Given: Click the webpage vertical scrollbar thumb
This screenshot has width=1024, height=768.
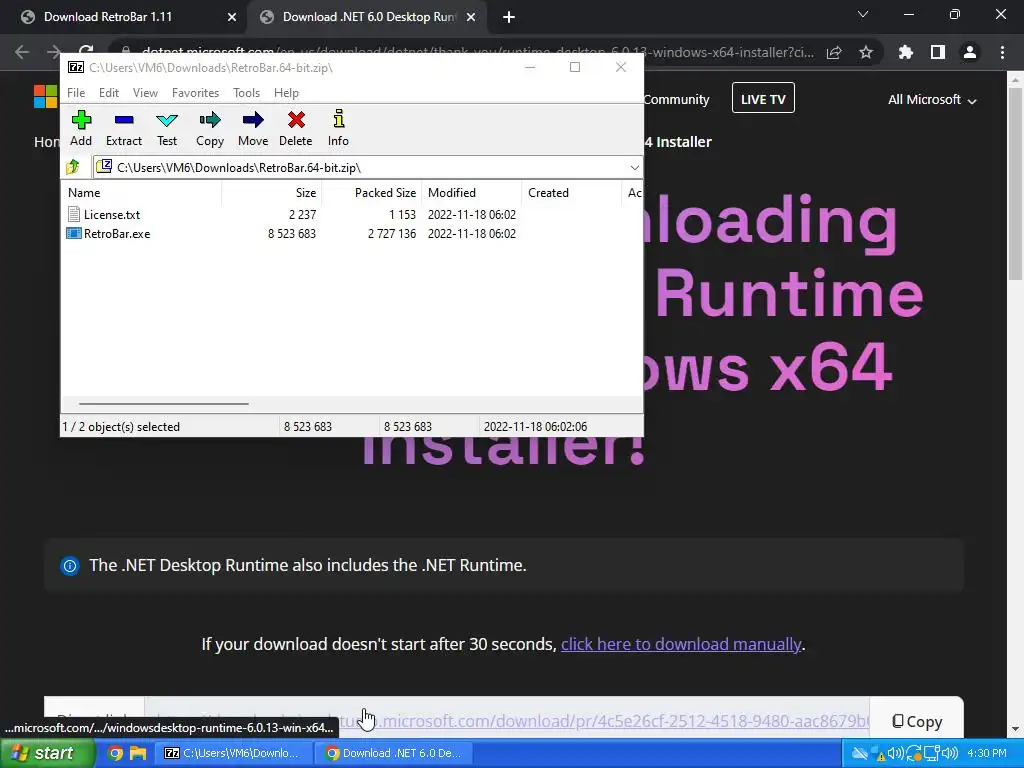Looking at the screenshot, I should tap(1015, 183).
